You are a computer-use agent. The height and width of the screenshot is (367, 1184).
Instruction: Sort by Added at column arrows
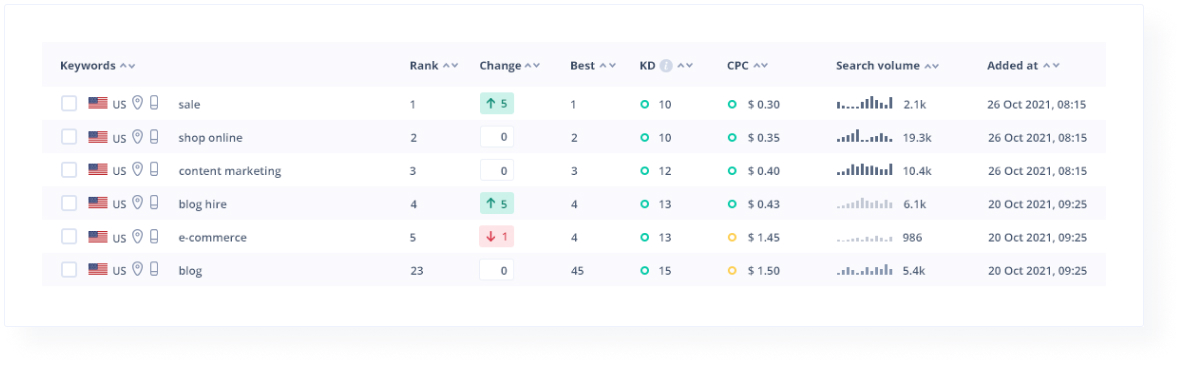pos(1051,66)
